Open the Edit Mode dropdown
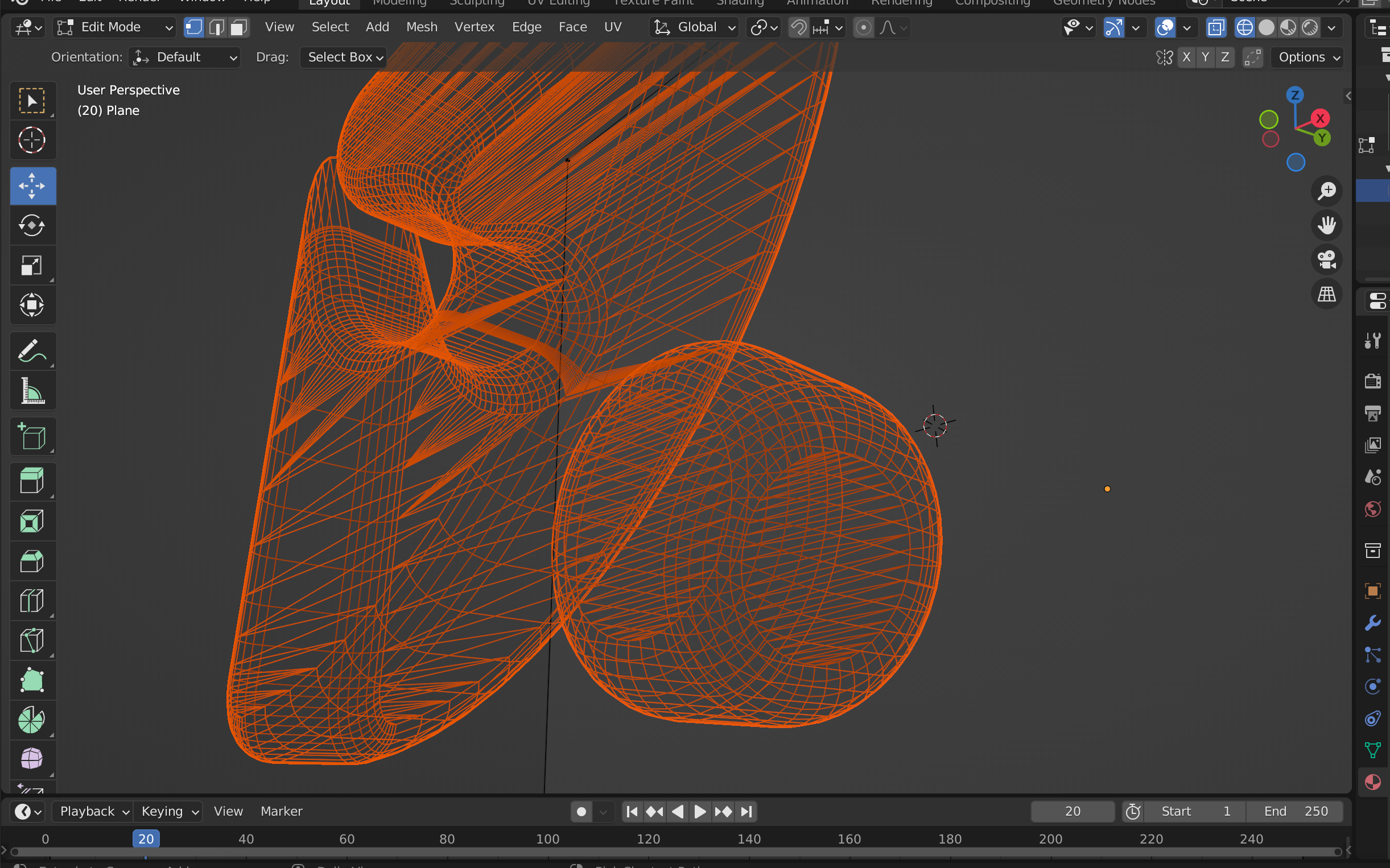Viewport: 1390px width, 868px height. [x=114, y=26]
